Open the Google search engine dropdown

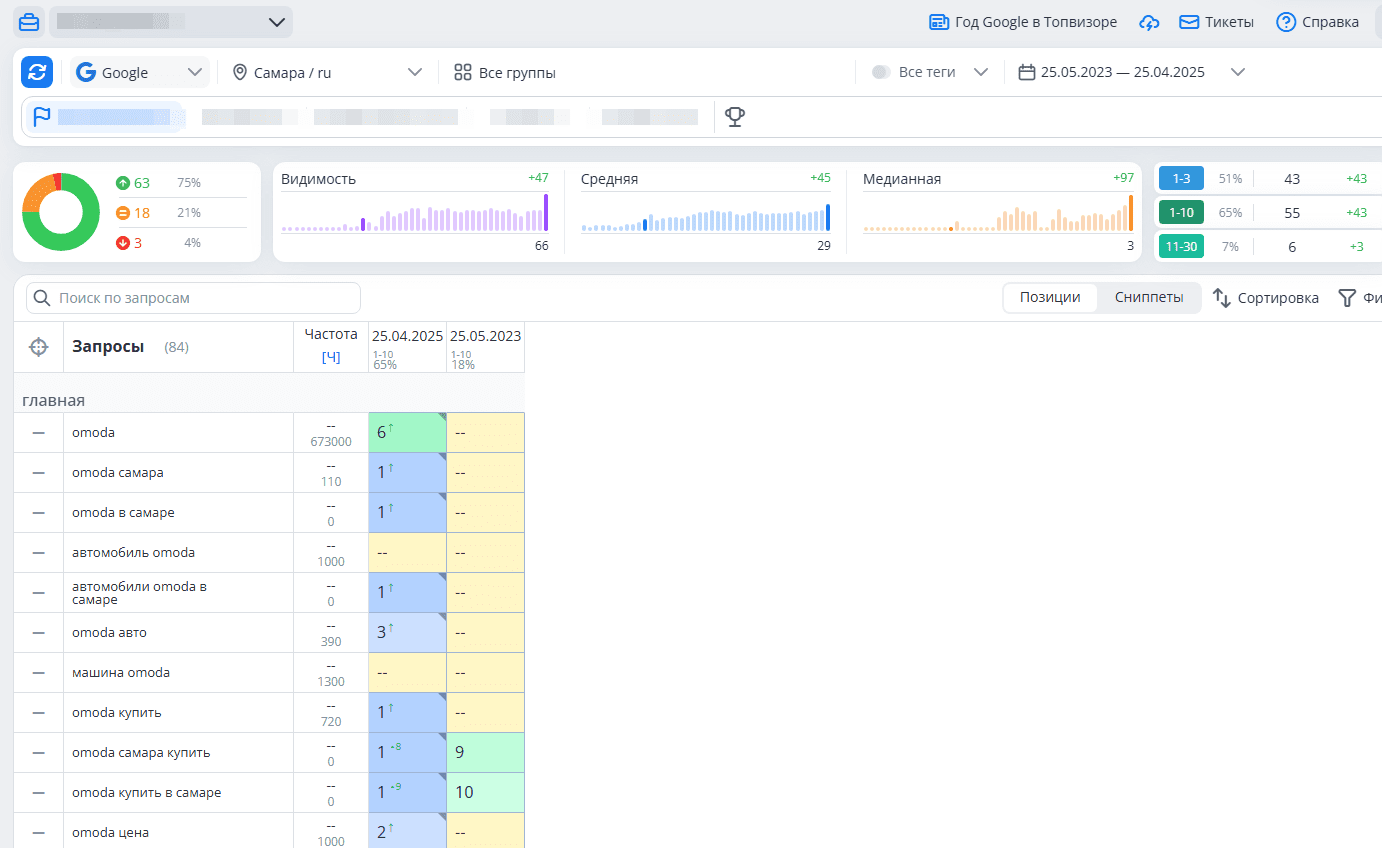140,72
